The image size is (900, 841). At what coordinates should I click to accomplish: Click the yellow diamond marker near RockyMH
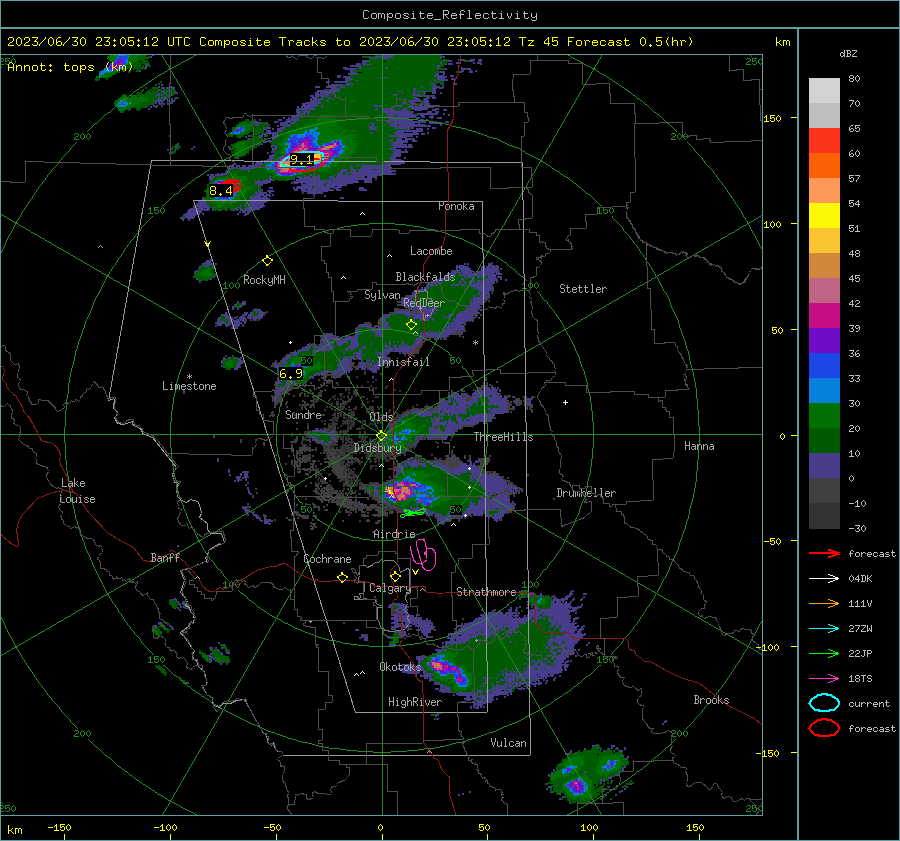[x=267, y=261]
